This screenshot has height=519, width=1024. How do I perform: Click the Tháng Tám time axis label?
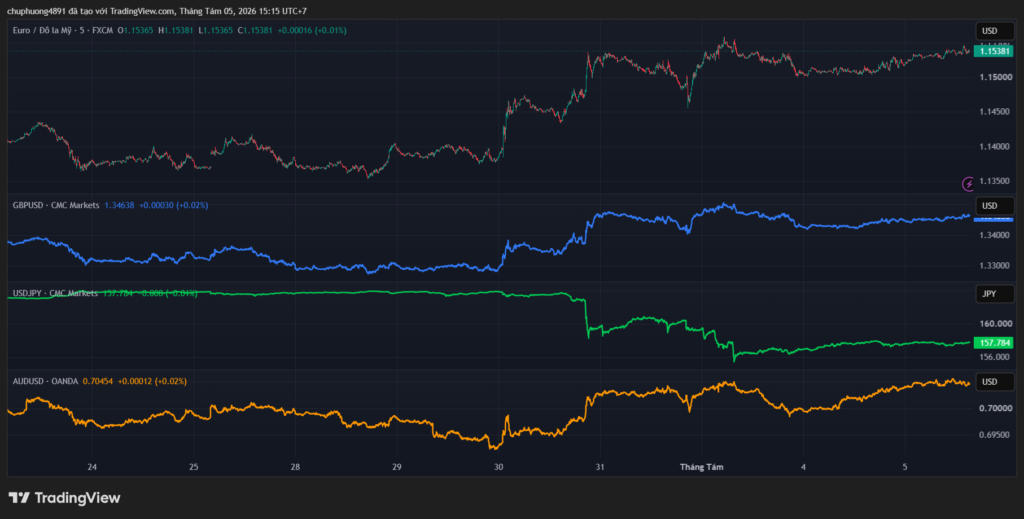click(701, 467)
